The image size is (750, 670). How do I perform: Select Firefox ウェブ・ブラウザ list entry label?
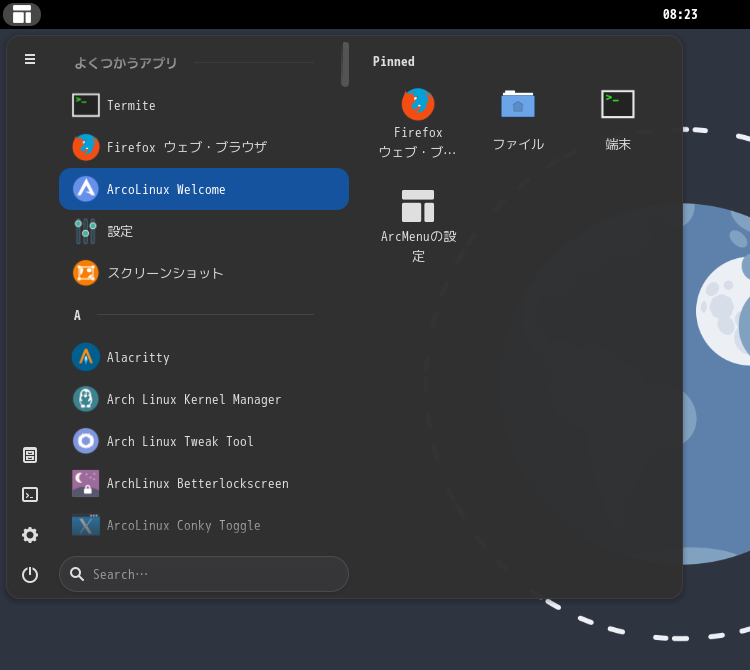point(187,147)
